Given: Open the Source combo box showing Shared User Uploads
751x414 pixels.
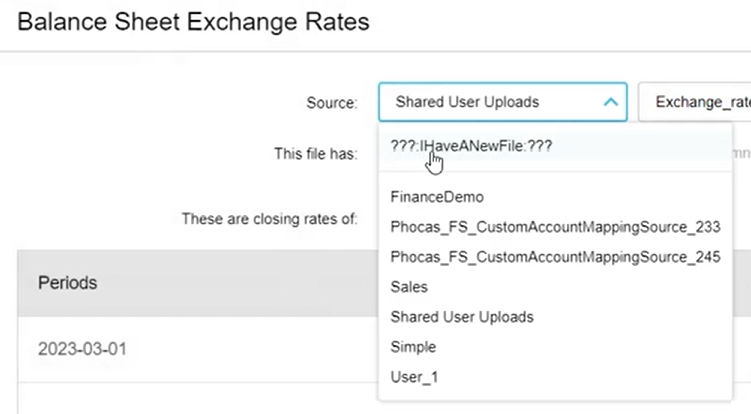Looking at the screenshot, I should coord(490,102).
